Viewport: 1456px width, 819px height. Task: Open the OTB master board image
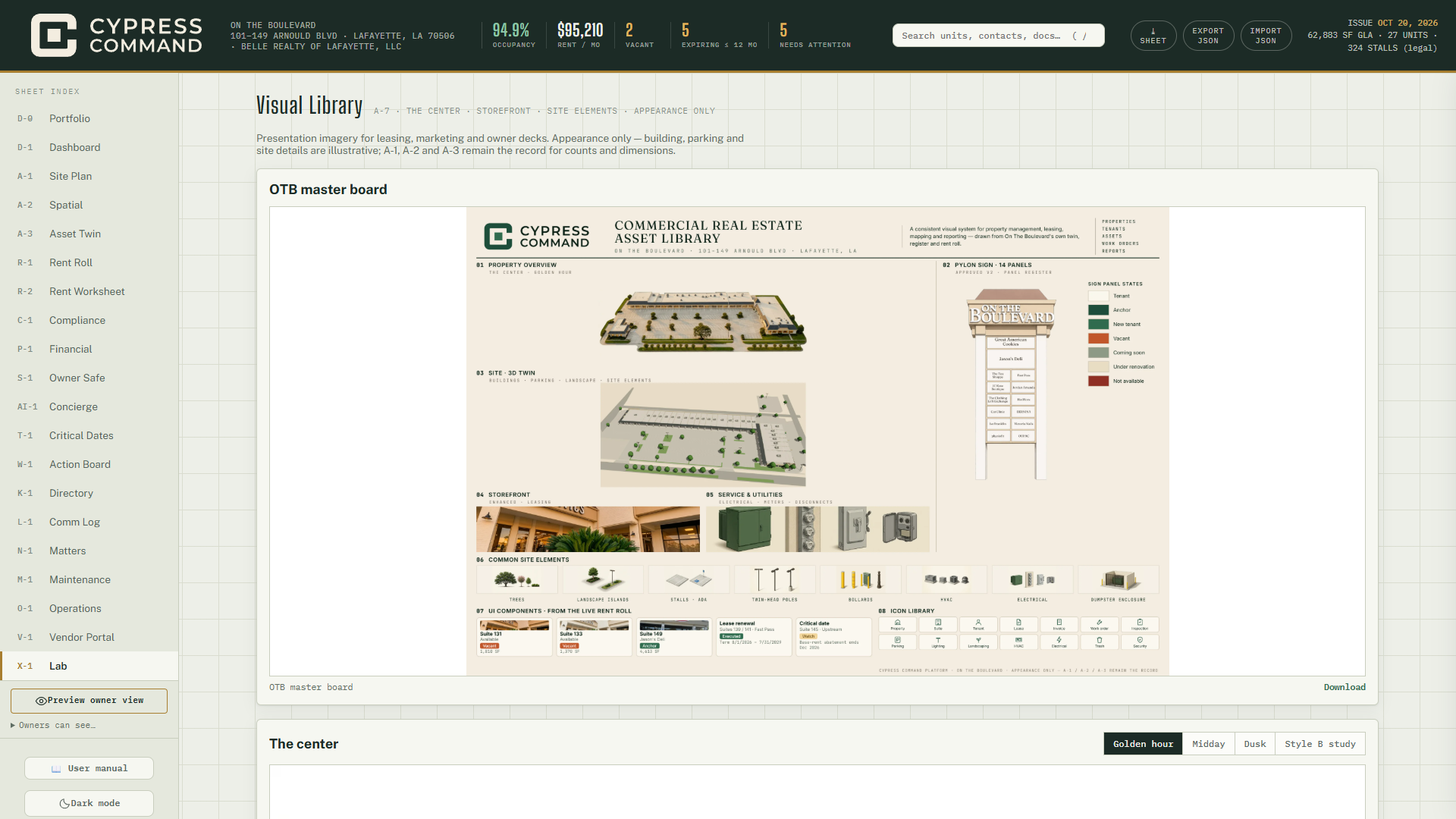click(817, 441)
